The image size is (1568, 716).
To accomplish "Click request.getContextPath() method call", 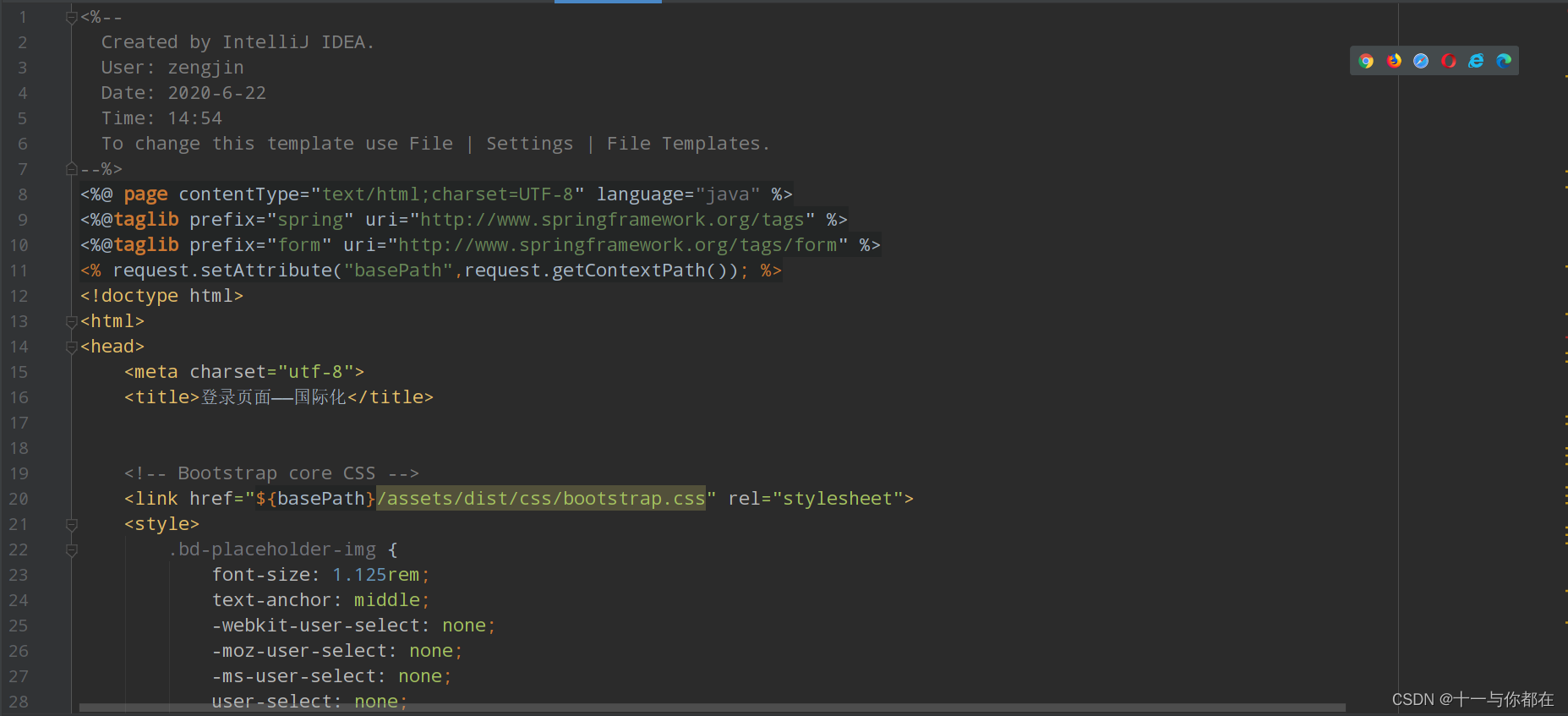I will pos(601,271).
